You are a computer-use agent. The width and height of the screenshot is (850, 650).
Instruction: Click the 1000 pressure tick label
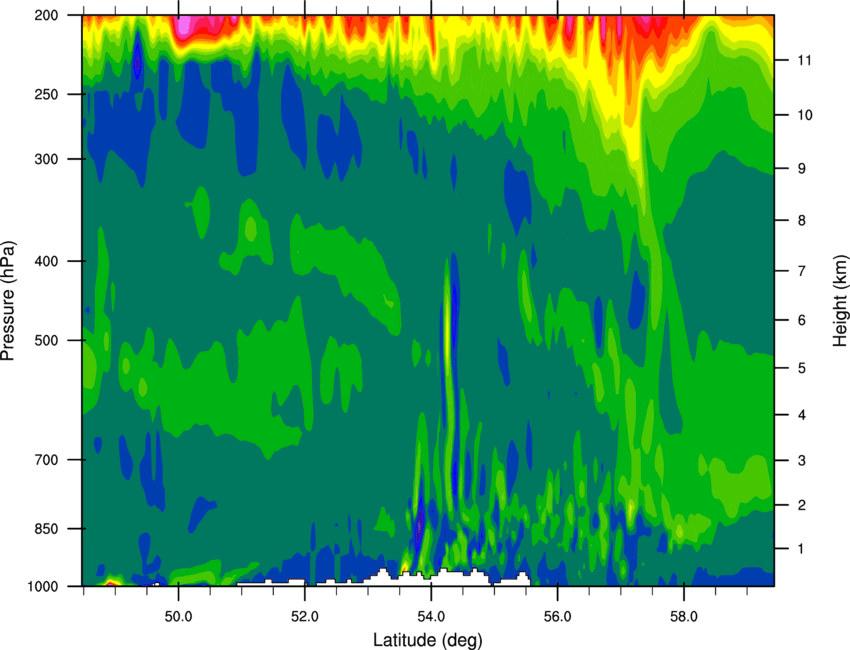click(42, 587)
